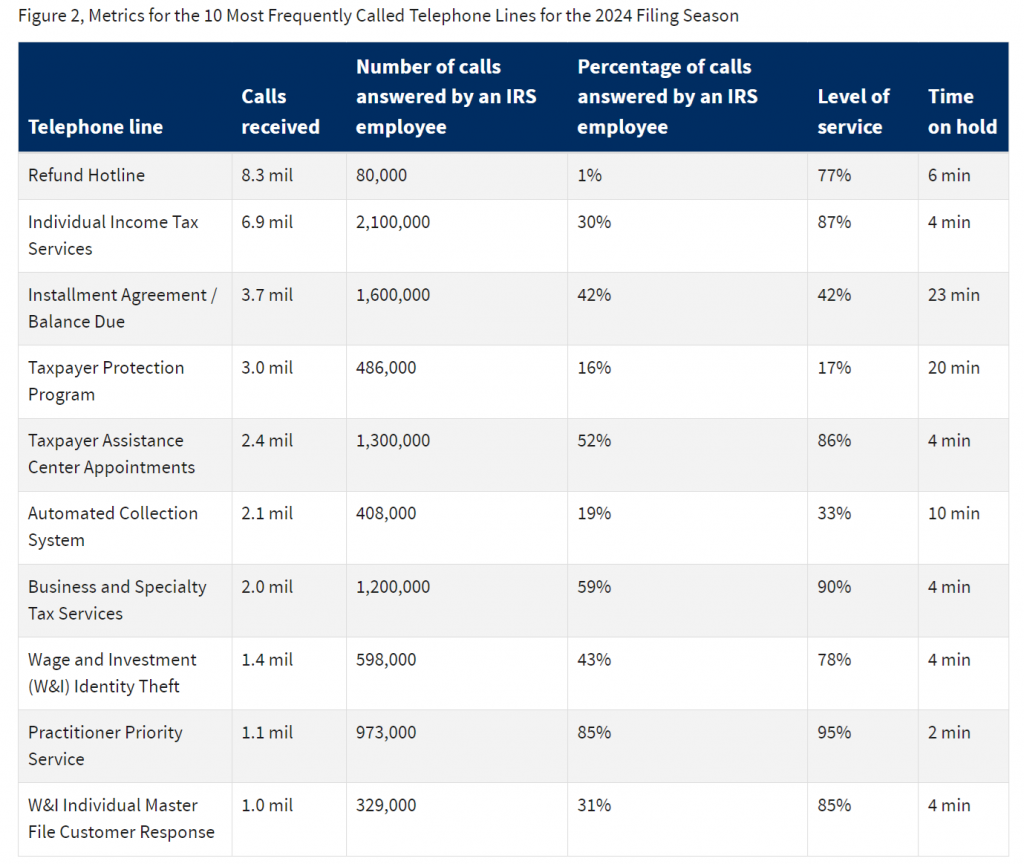Click the "Practitioner Priority Service" row label
Screen dimensions: 1024x864
[105, 745]
